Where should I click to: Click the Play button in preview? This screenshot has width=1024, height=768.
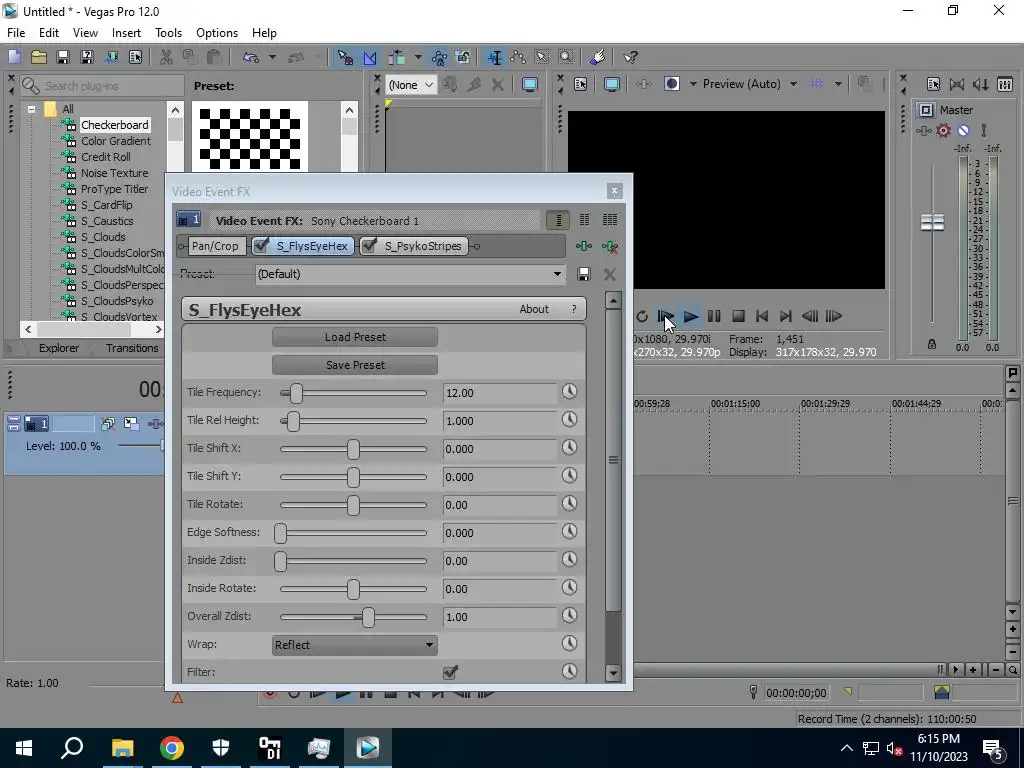click(x=690, y=316)
